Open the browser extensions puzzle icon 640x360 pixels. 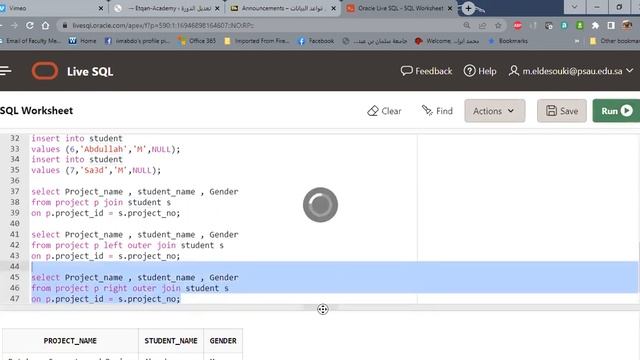595,25
